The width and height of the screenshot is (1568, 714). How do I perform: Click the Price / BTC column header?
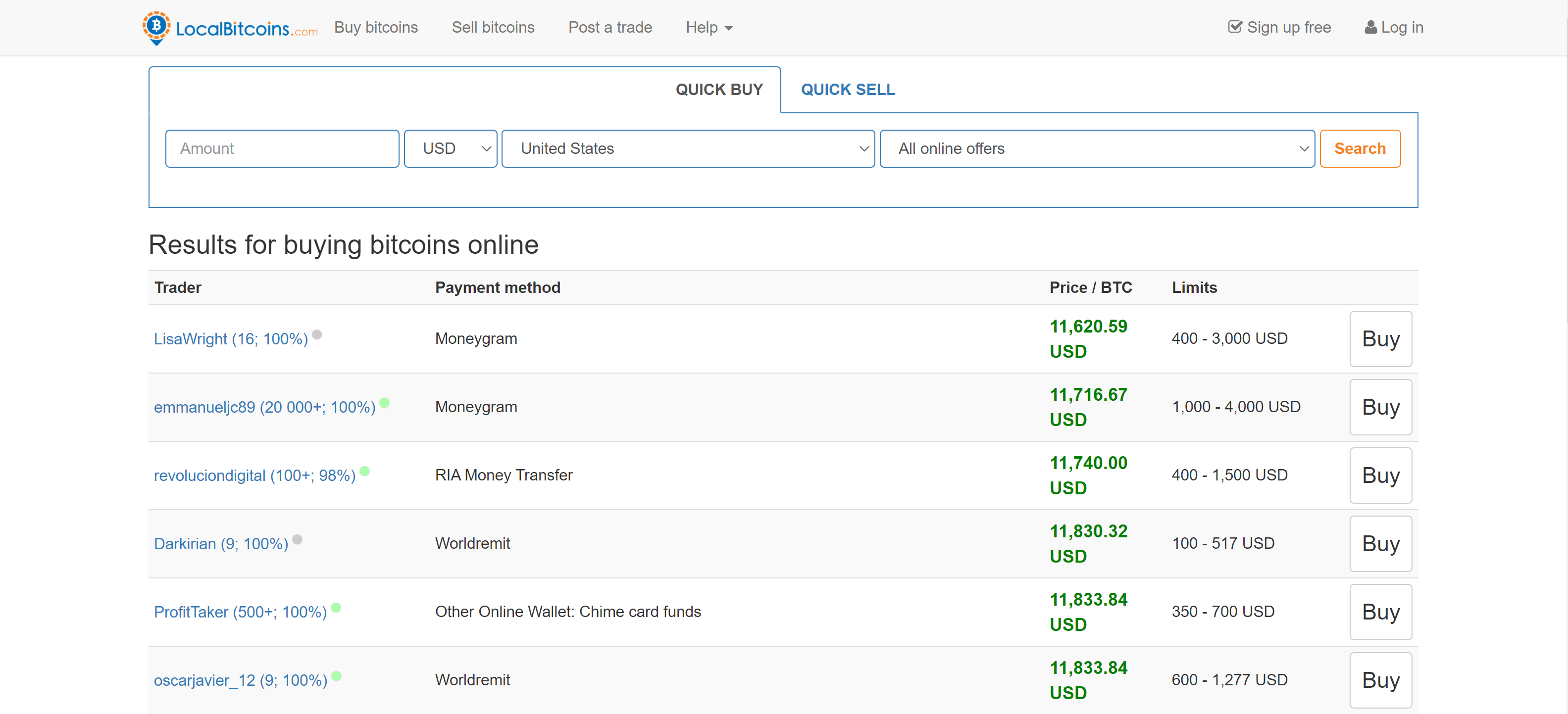[1090, 287]
